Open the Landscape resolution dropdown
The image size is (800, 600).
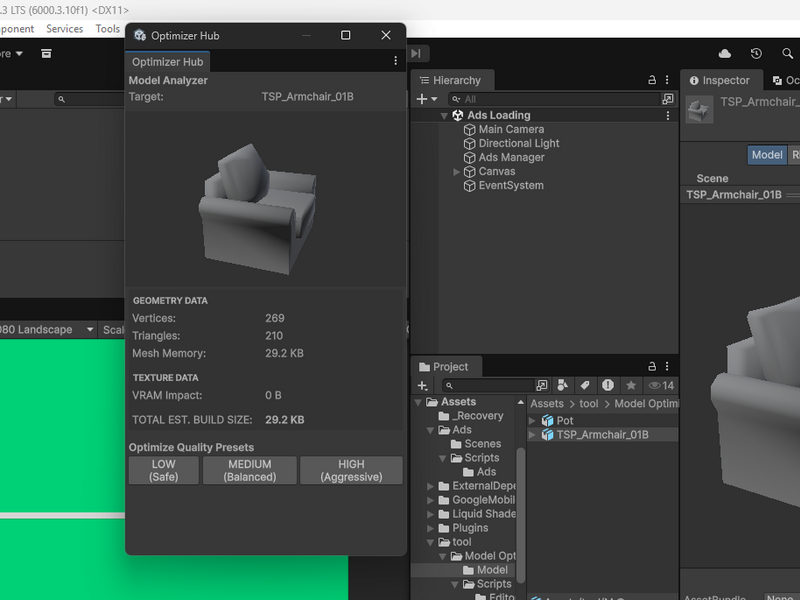[x=47, y=330]
